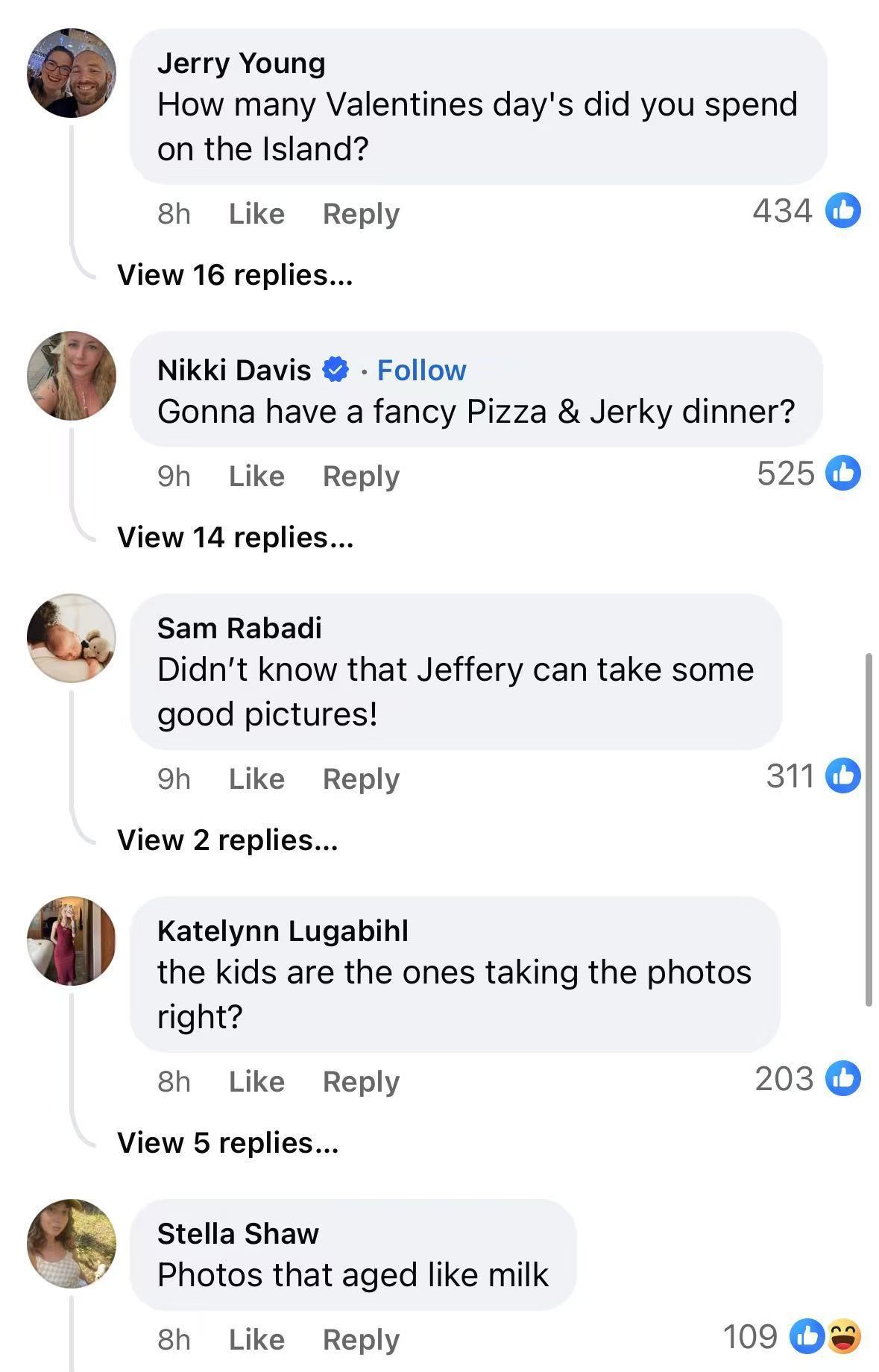
Task: Expand View 2 replies under Sam Rabadi
Action: 227,840
